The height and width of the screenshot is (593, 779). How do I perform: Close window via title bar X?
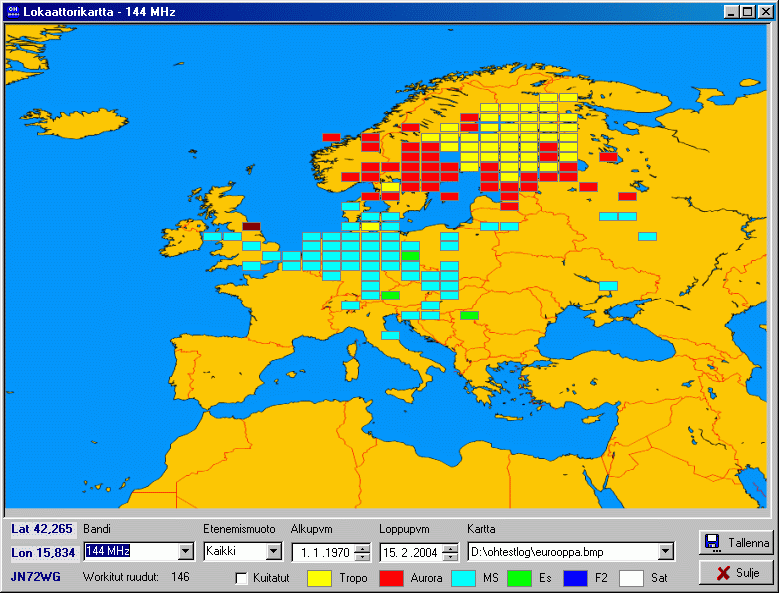766,12
